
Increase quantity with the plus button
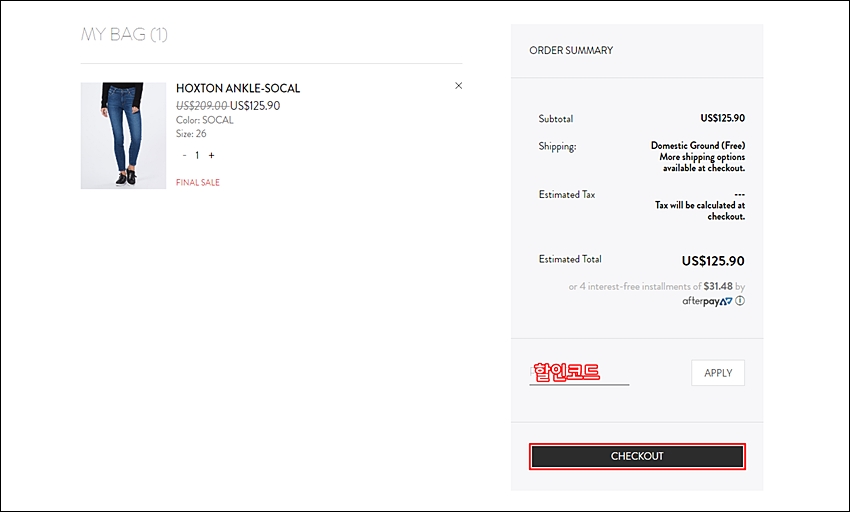(x=211, y=155)
